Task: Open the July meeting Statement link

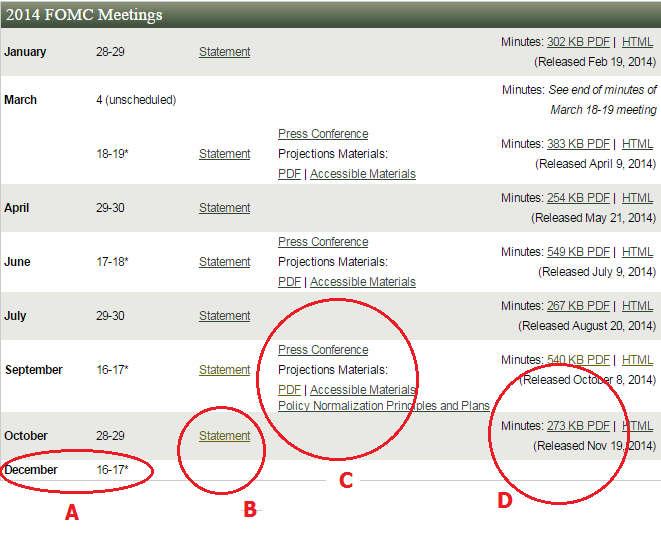Action: coord(225,316)
